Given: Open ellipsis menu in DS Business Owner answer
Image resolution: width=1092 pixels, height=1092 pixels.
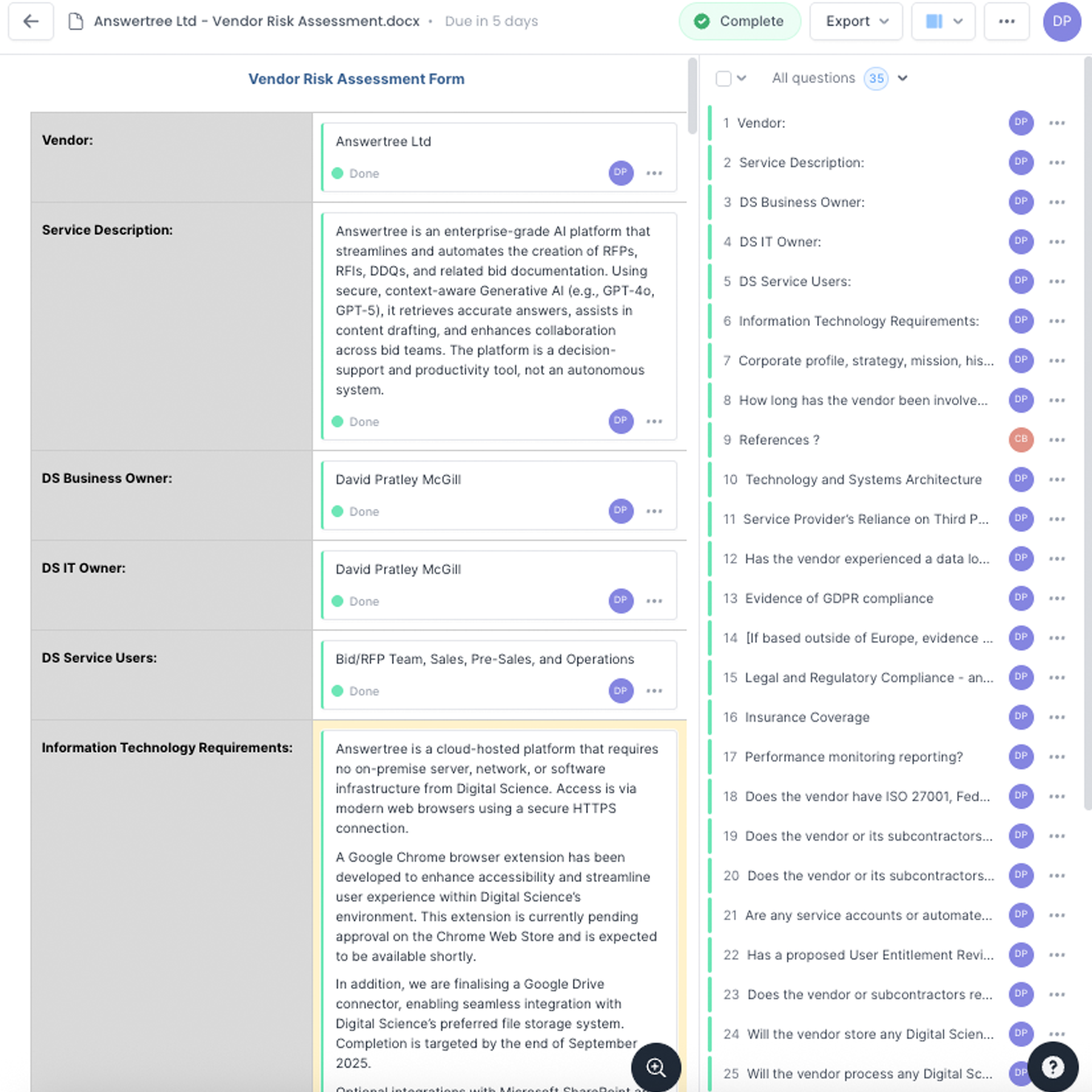Looking at the screenshot, I should point(654,511).
